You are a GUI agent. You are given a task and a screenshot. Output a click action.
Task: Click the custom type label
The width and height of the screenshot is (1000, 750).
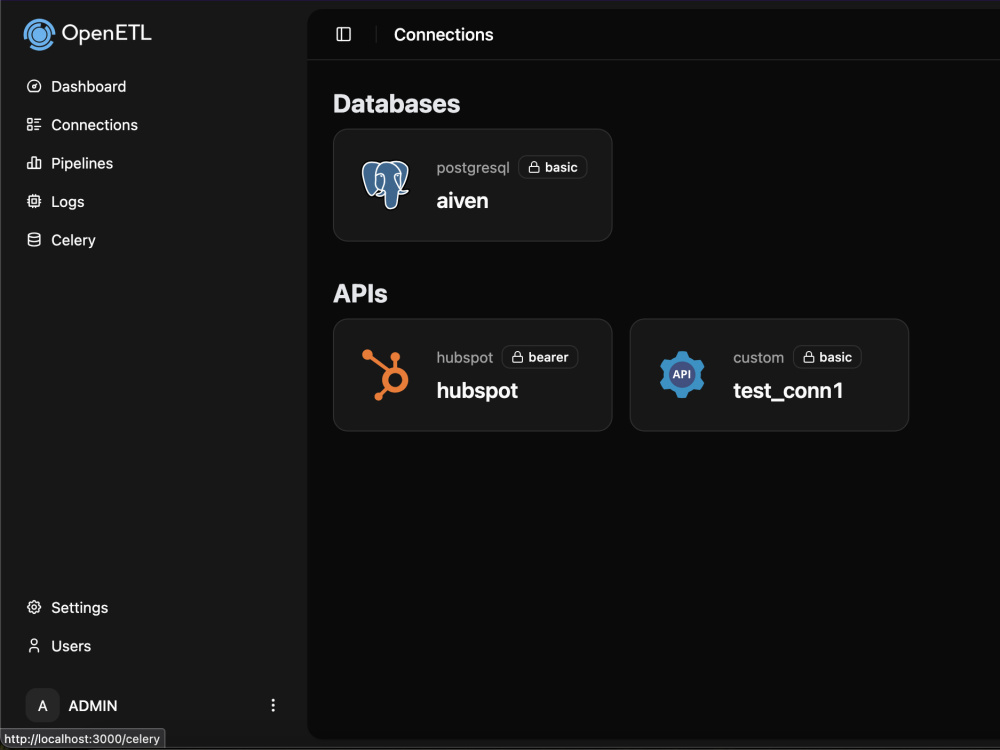[758, 358]
